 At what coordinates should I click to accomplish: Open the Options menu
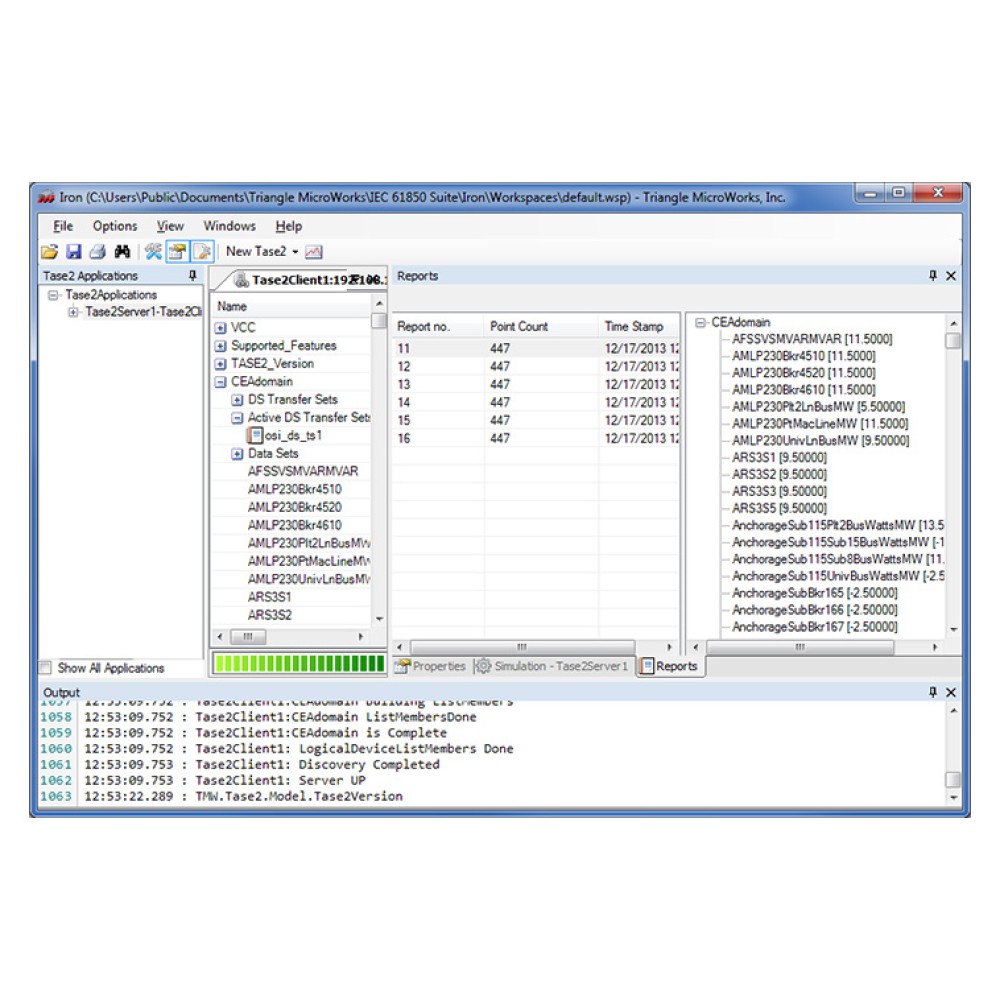115,226
